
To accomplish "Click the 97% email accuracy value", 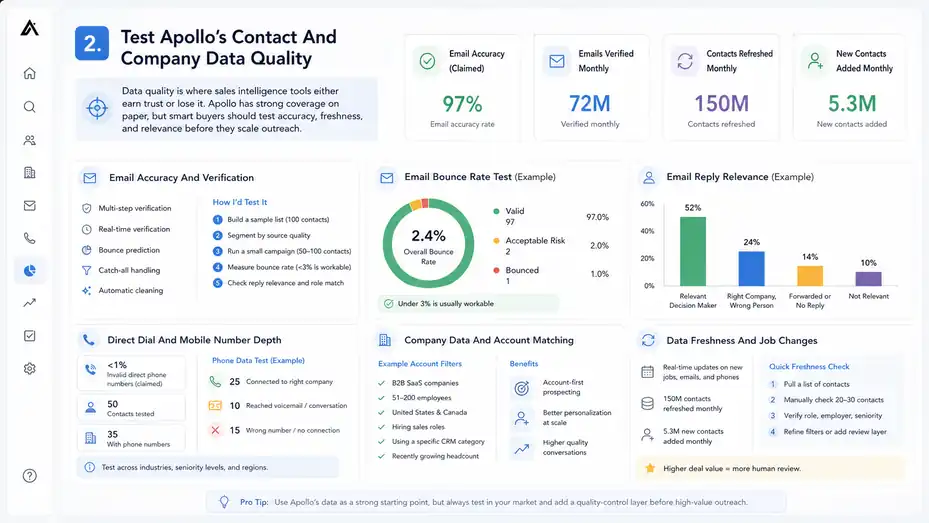I will click(x=462, y=104).
